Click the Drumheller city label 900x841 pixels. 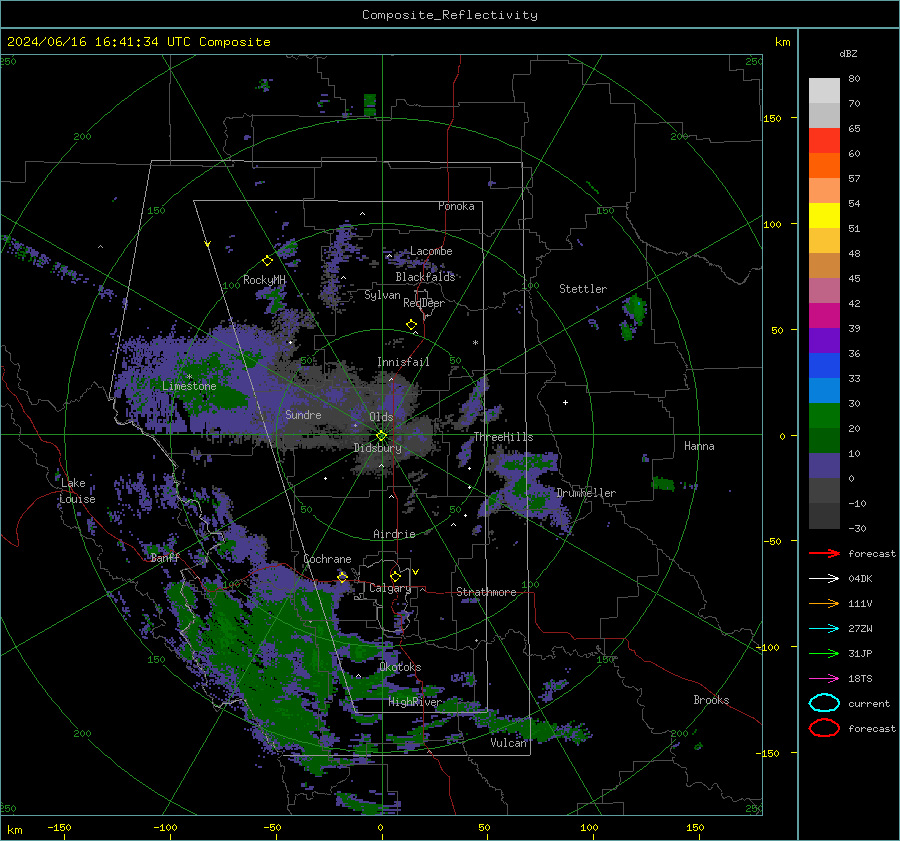click(x=586, y=493)
